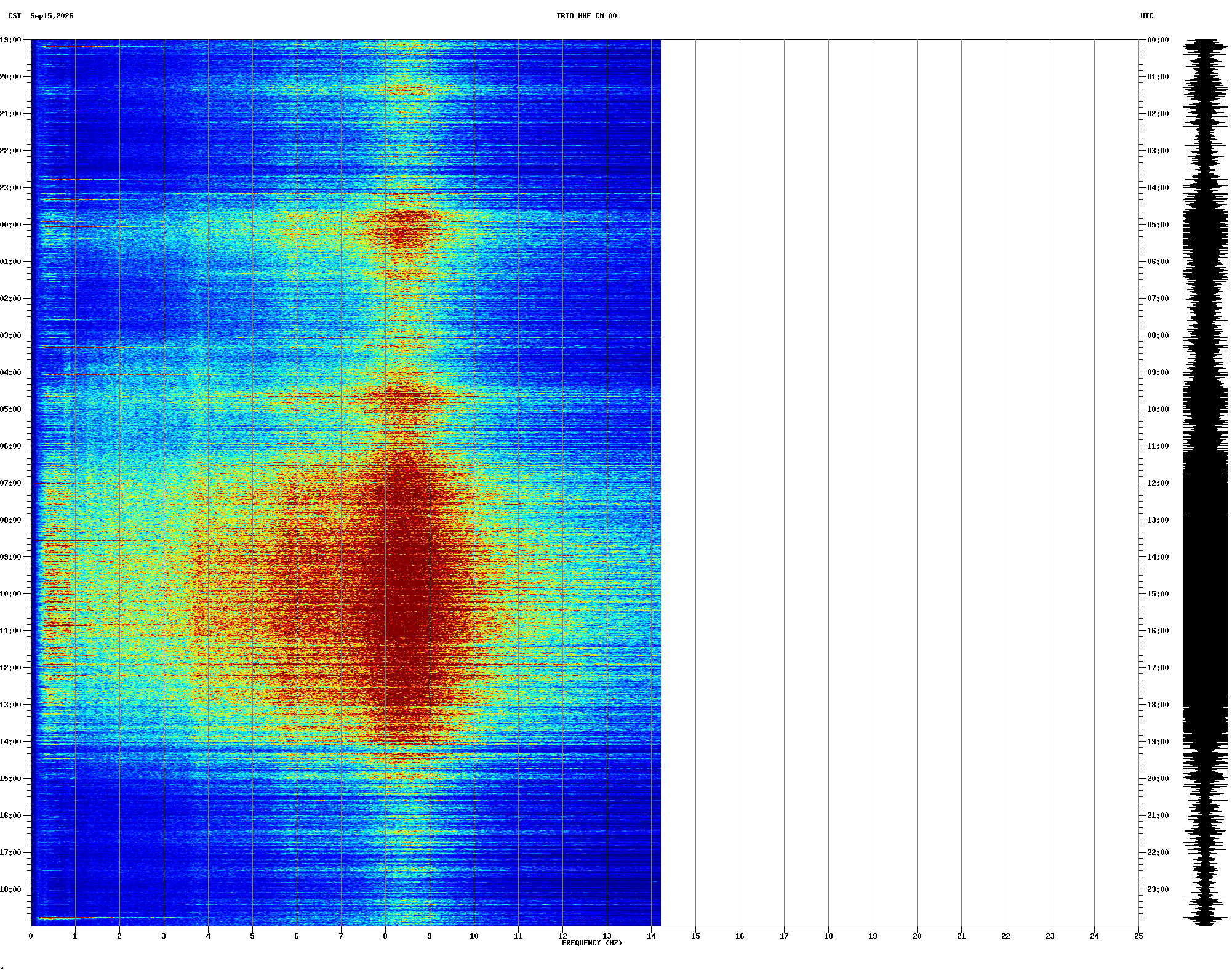Click the 11:00 CST time tick
Screen dimensions: 1232x975
click(x=10, y=631)
